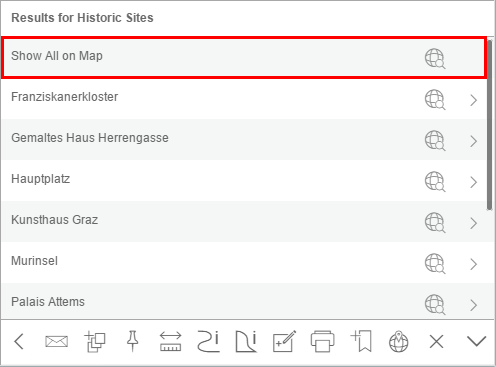Image resolution: width=496 pixels, height=367 pixels.
Task: Open the add note edit tool
Action: coord(284,341)
